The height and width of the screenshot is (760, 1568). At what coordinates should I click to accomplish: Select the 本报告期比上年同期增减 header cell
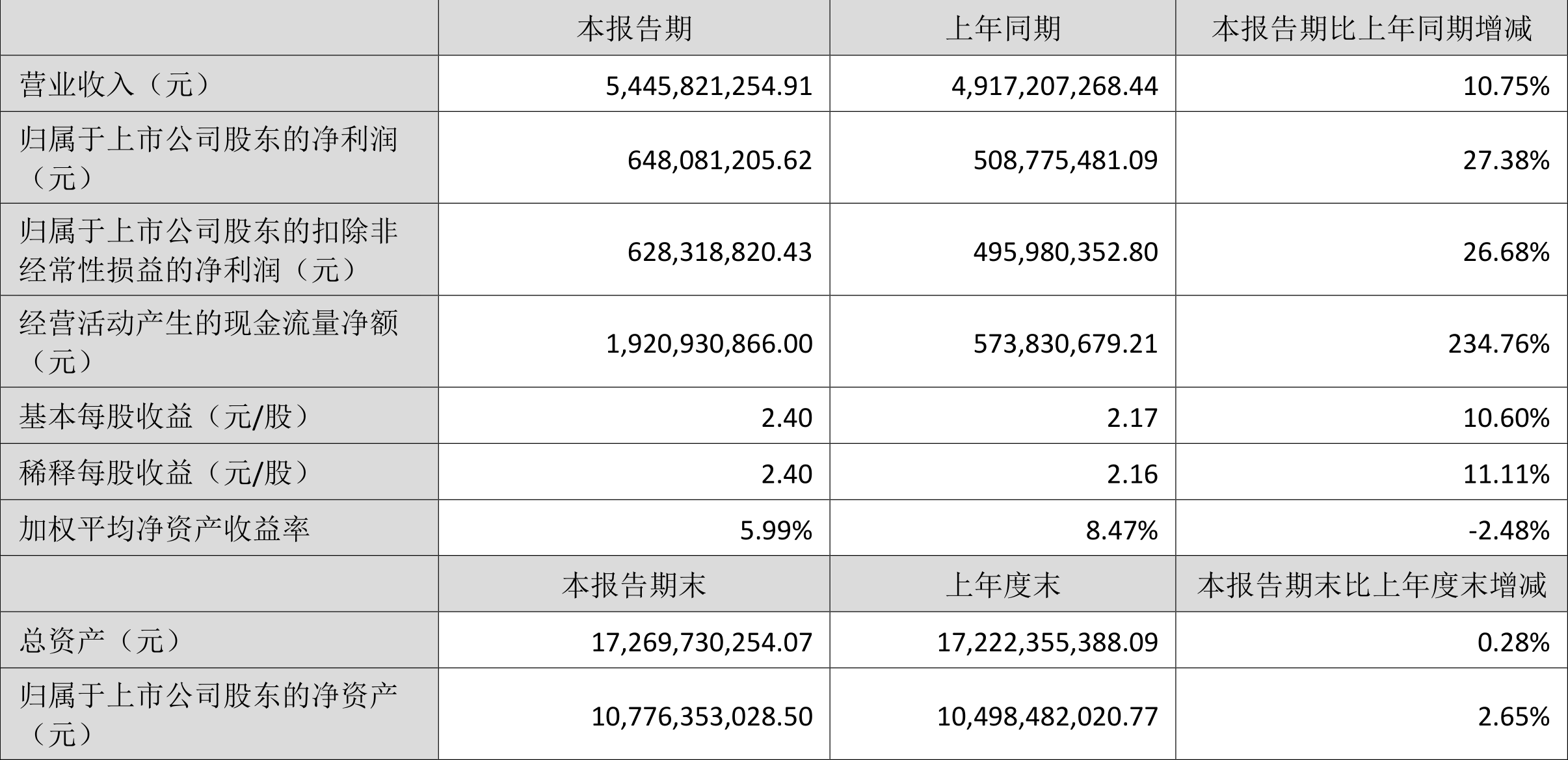coord(1372,29)
